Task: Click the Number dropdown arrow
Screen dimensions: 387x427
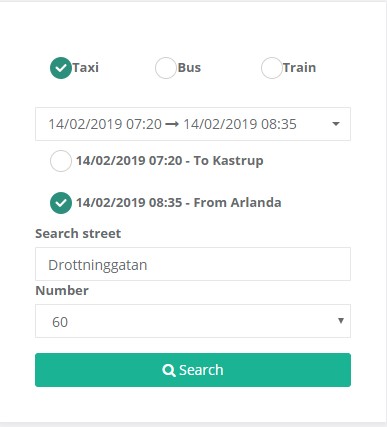Action: tap(341, 321)
